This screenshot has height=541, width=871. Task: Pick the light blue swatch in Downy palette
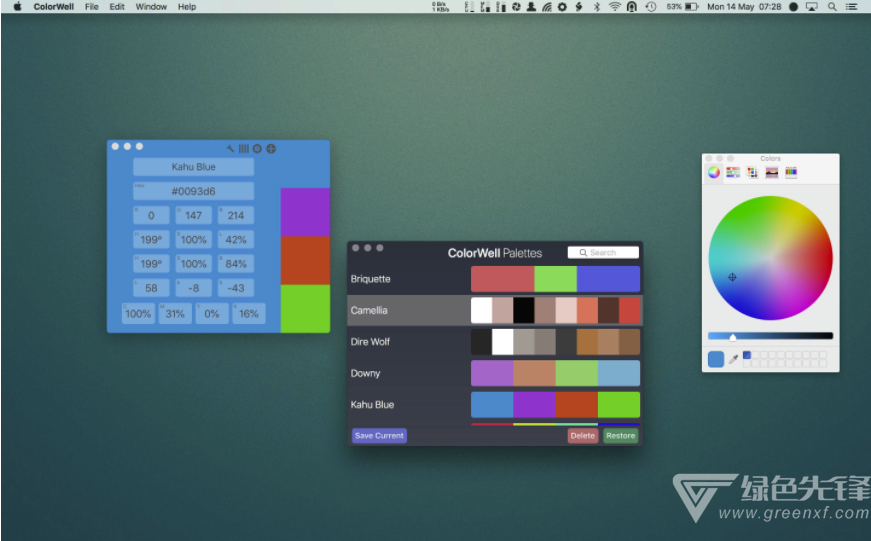[x=619, y=373]
